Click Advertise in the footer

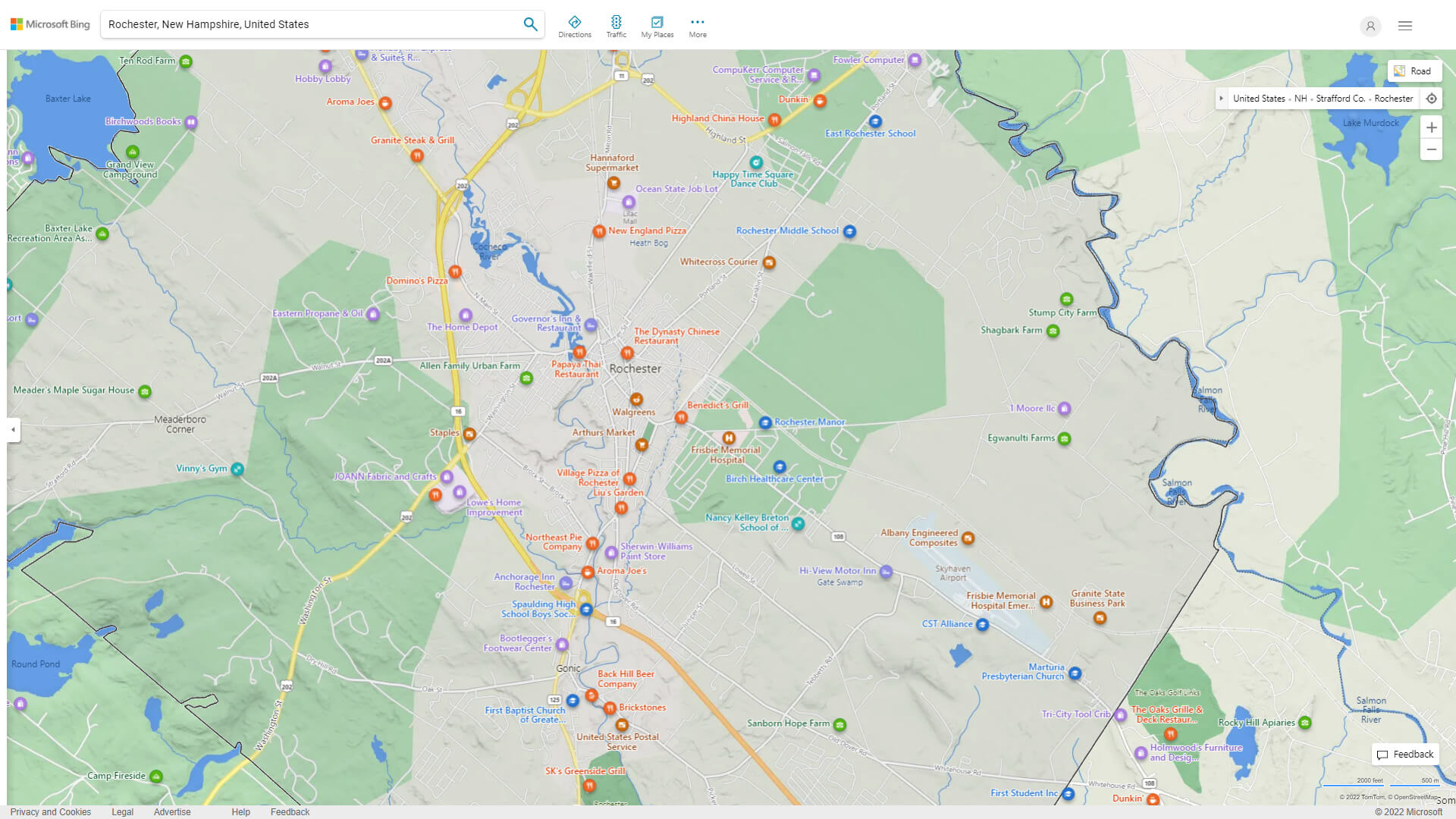(172, 811)
